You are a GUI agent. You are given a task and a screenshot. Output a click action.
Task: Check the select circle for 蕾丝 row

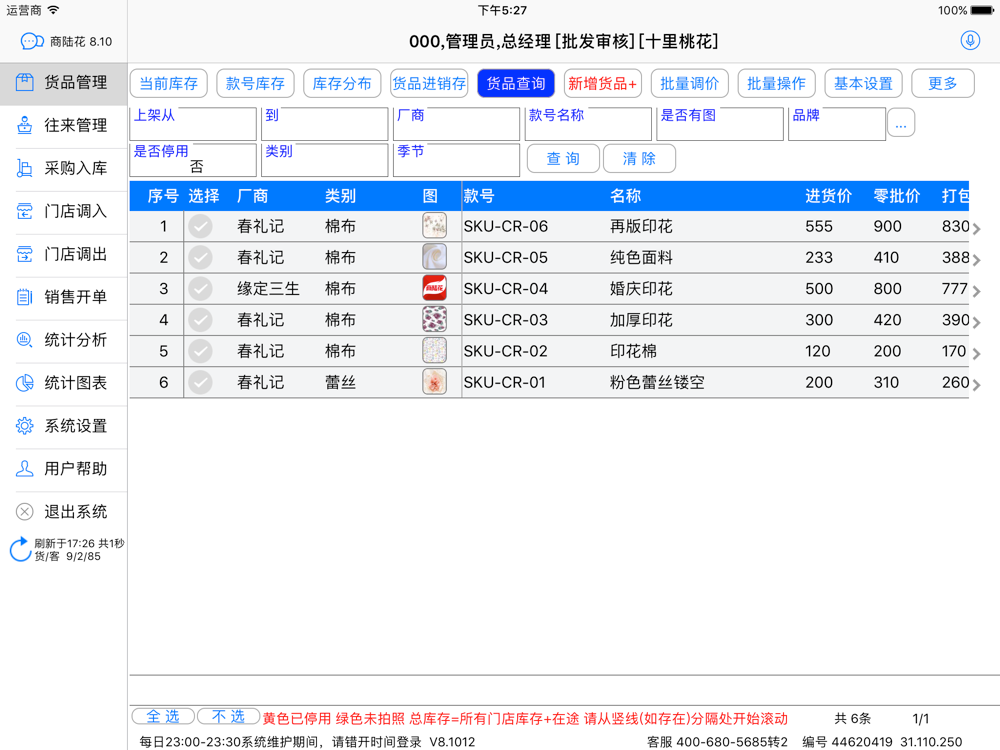point(200,382)
